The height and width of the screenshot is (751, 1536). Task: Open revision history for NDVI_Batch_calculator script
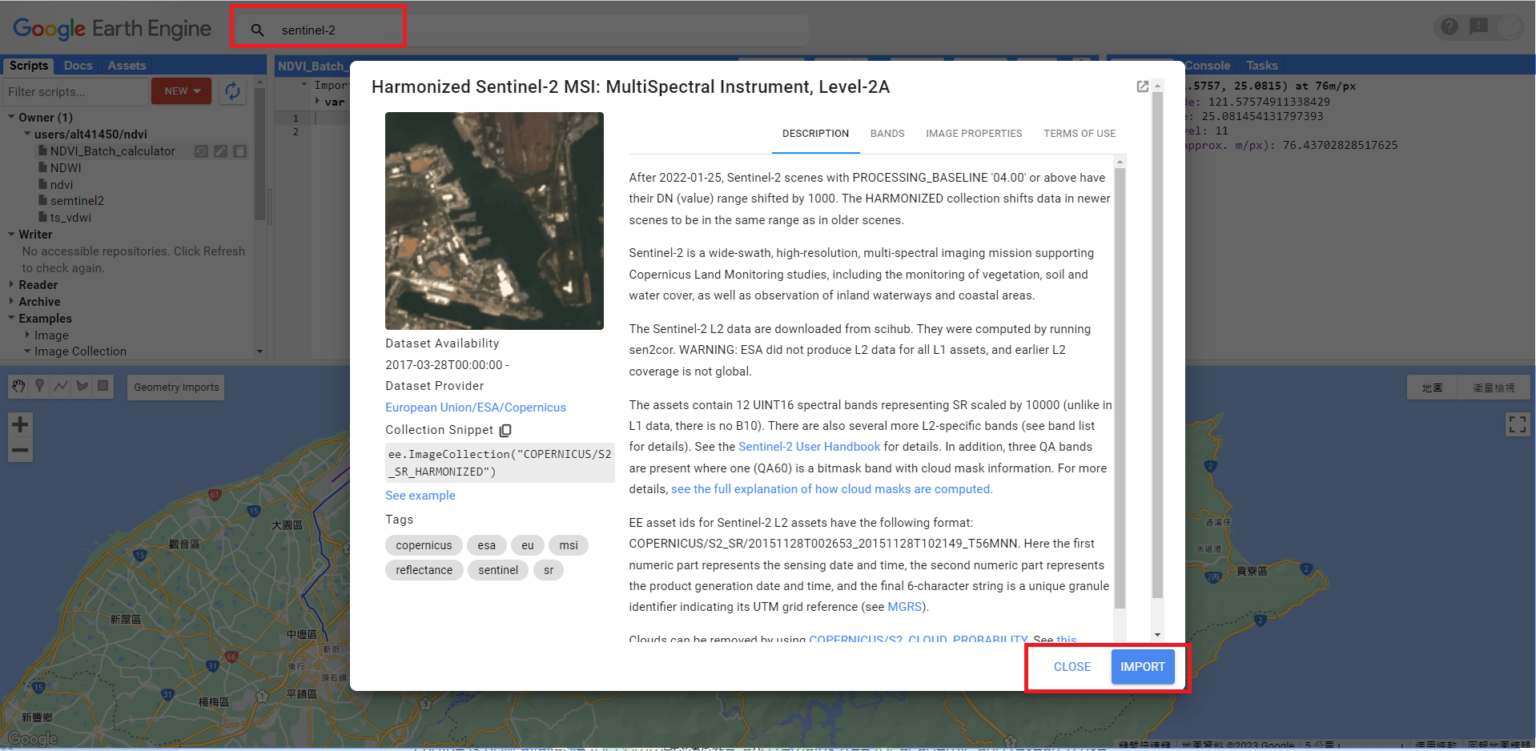[202, 150]
